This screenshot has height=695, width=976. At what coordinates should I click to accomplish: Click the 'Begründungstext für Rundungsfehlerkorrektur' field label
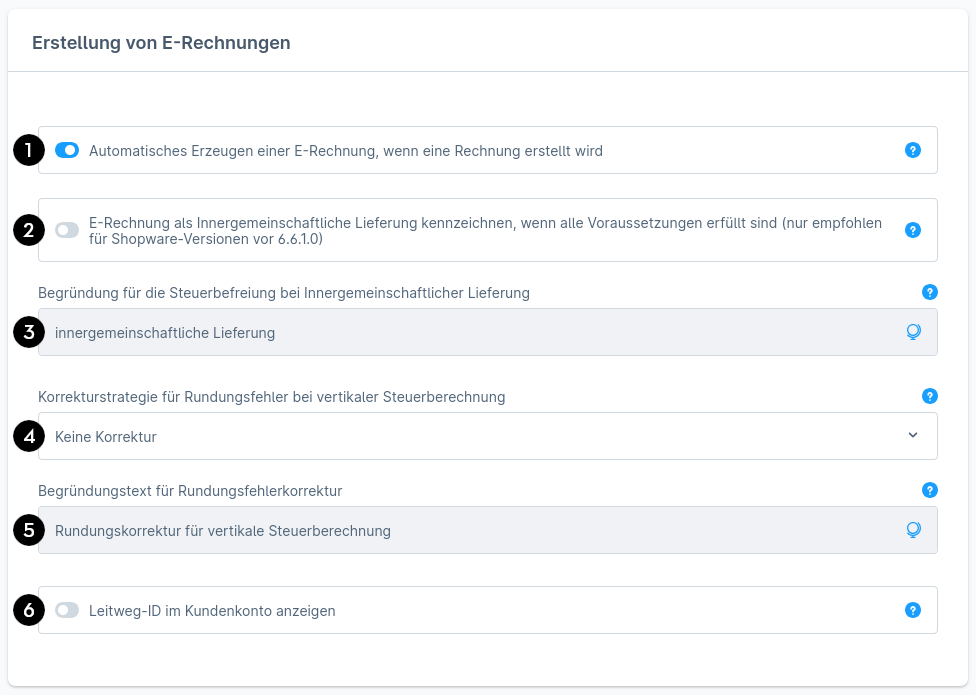tap(190, 491)
